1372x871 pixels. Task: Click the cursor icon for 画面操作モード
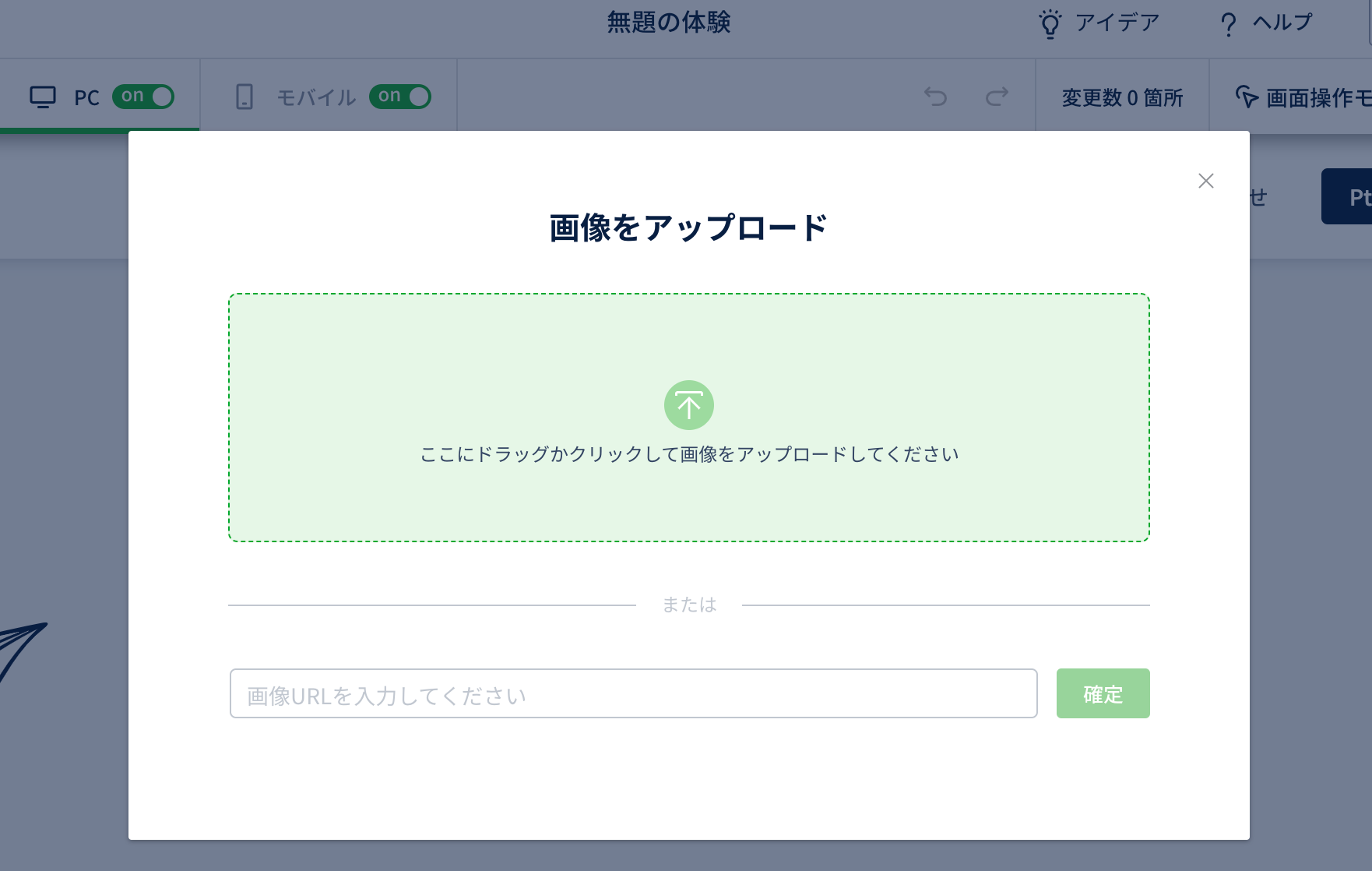coord(1247,97)
